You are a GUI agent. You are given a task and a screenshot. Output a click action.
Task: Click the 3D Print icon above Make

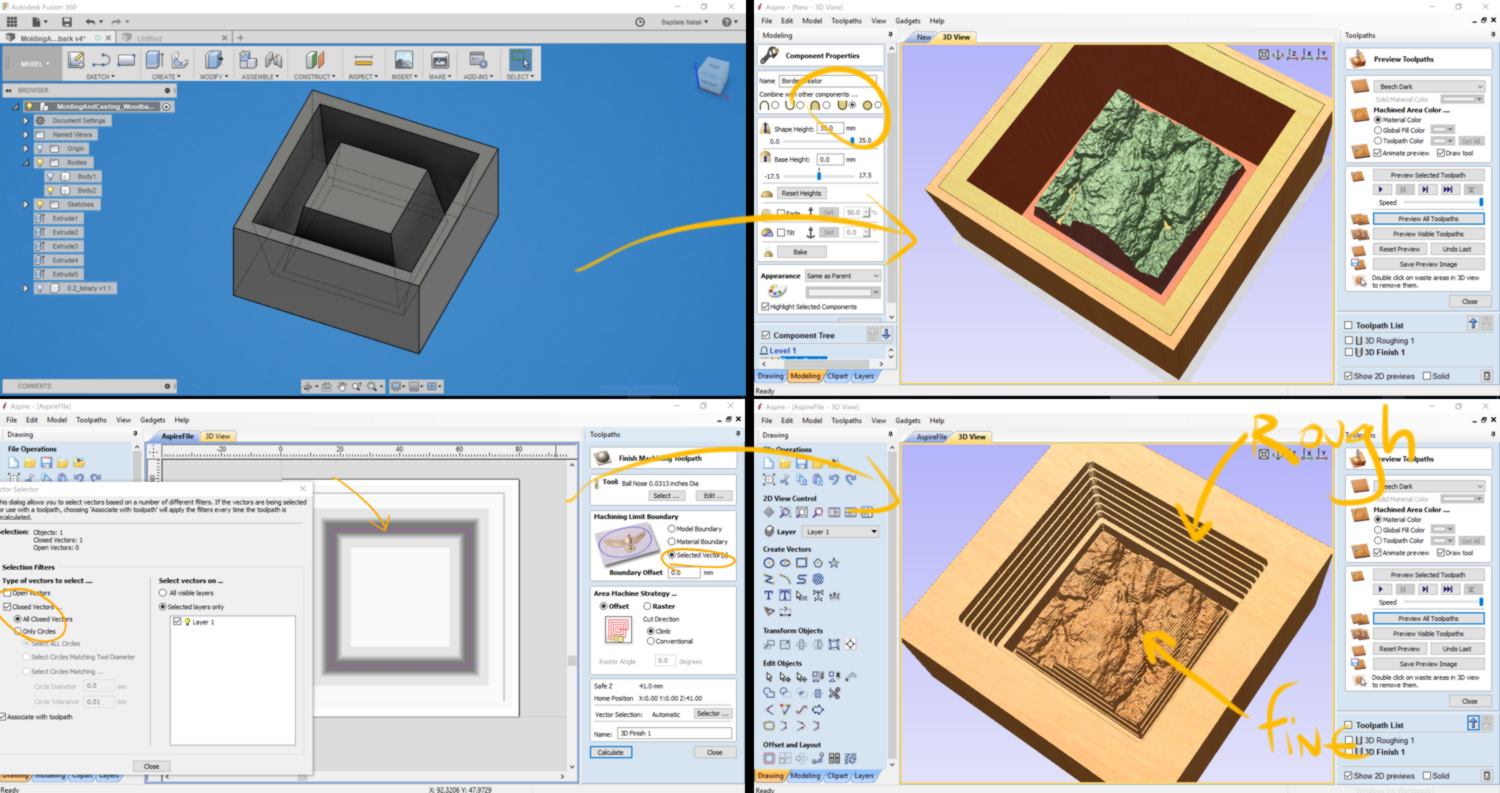439,60
